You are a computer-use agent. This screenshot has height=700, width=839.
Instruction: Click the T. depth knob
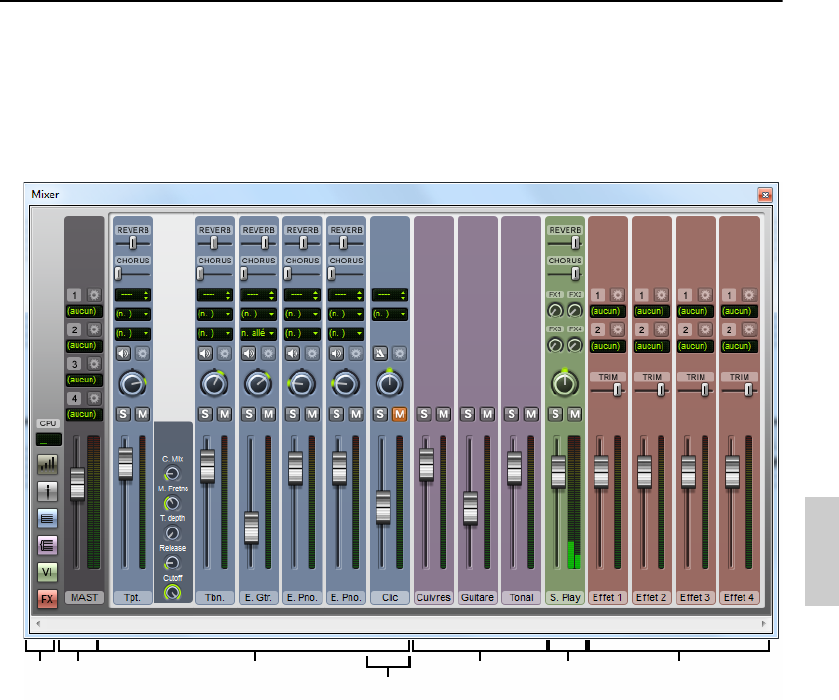pos(172,533)
